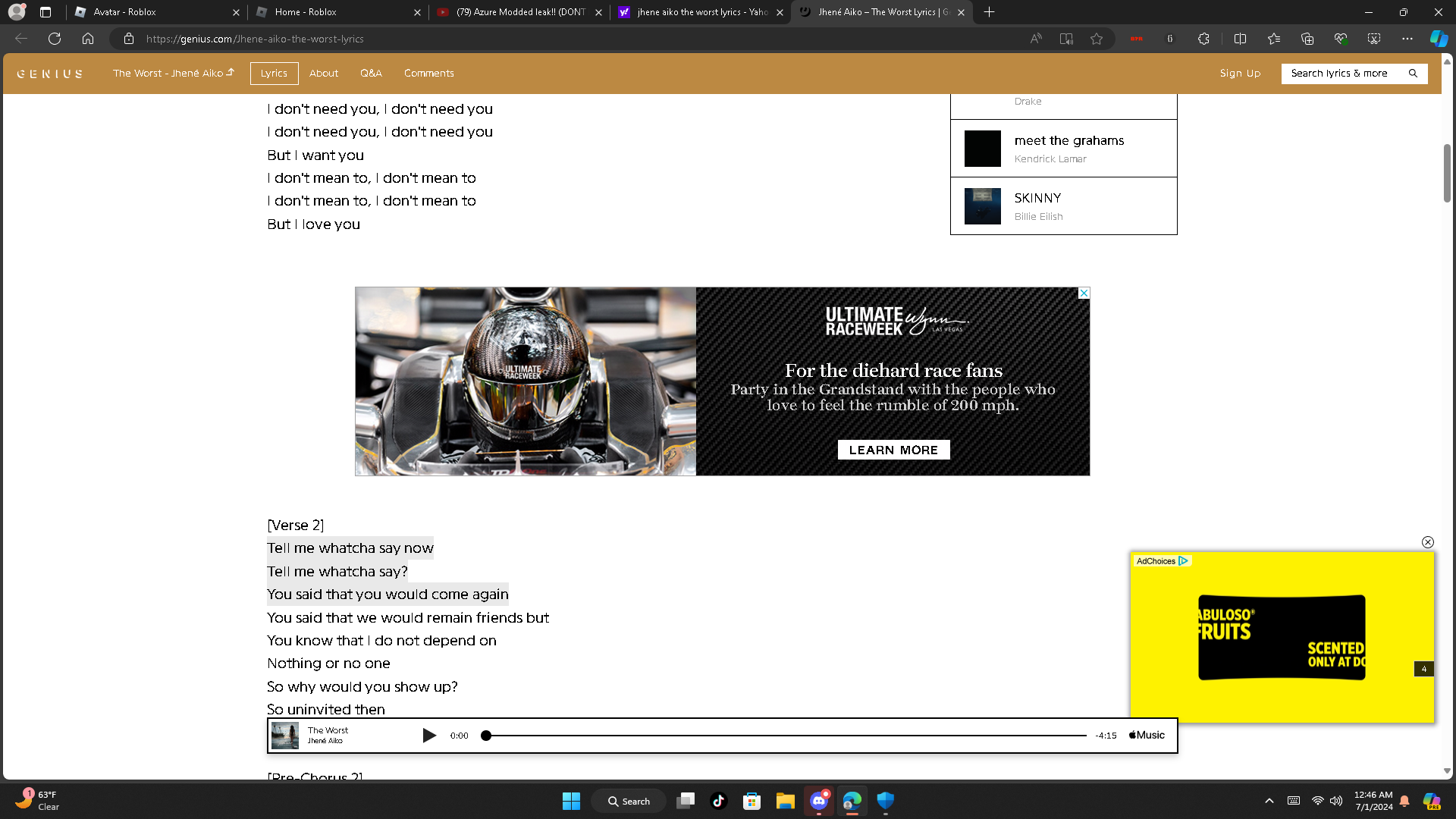Close the race week banner ad
This screenshot has width=1456, height=819.
(1084, 293)
